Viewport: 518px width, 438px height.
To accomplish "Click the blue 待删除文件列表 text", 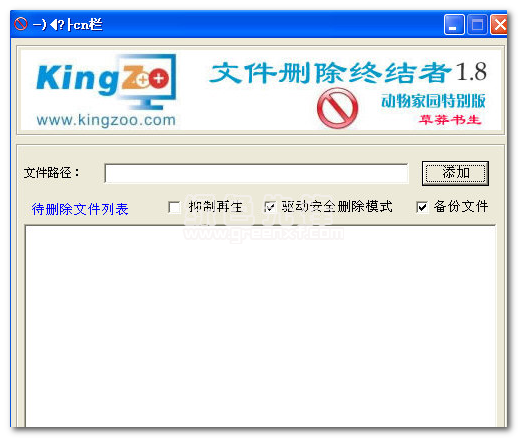I will [x=80, y=209].
